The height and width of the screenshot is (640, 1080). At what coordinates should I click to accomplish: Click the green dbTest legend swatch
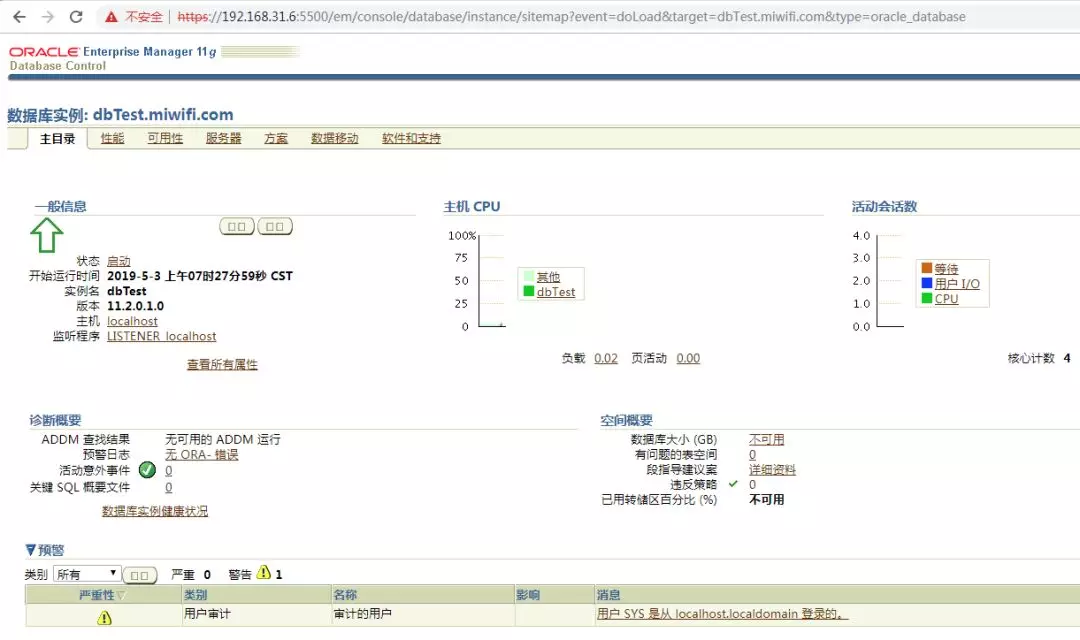pos(529,291)
